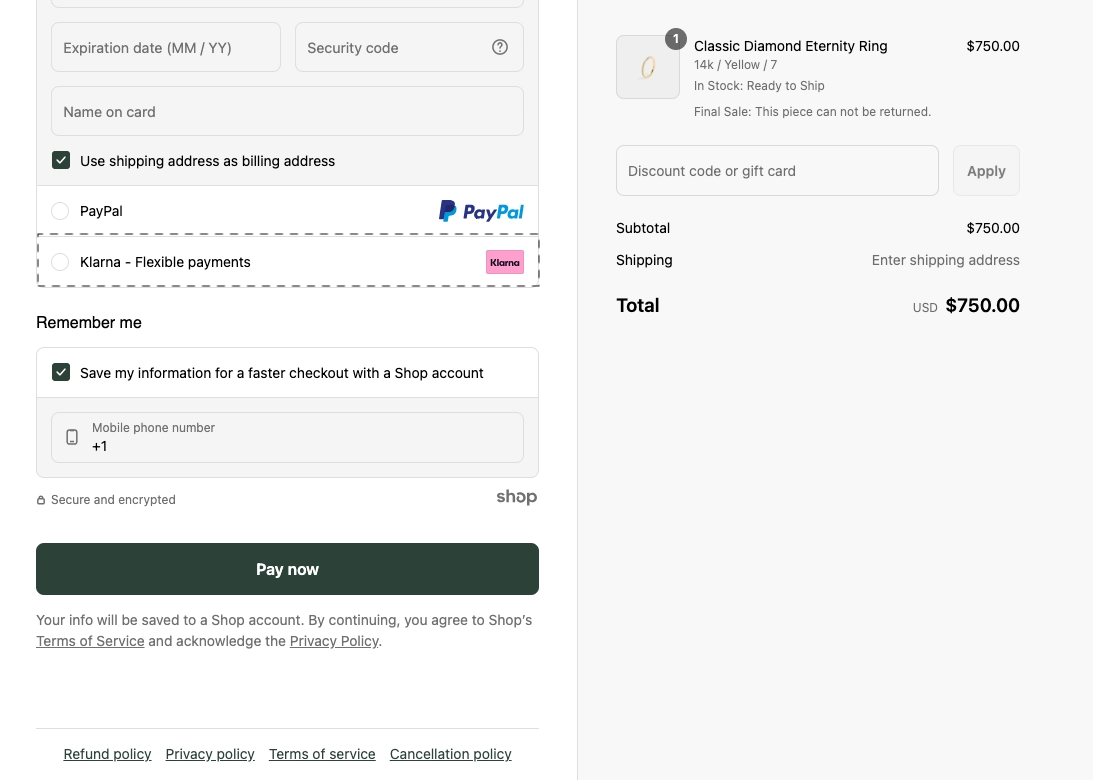Open the Classic Diamond Eternity Ring thumbnail
Viewport: 1093px width, 780px height.
click(x=648, y=67)
